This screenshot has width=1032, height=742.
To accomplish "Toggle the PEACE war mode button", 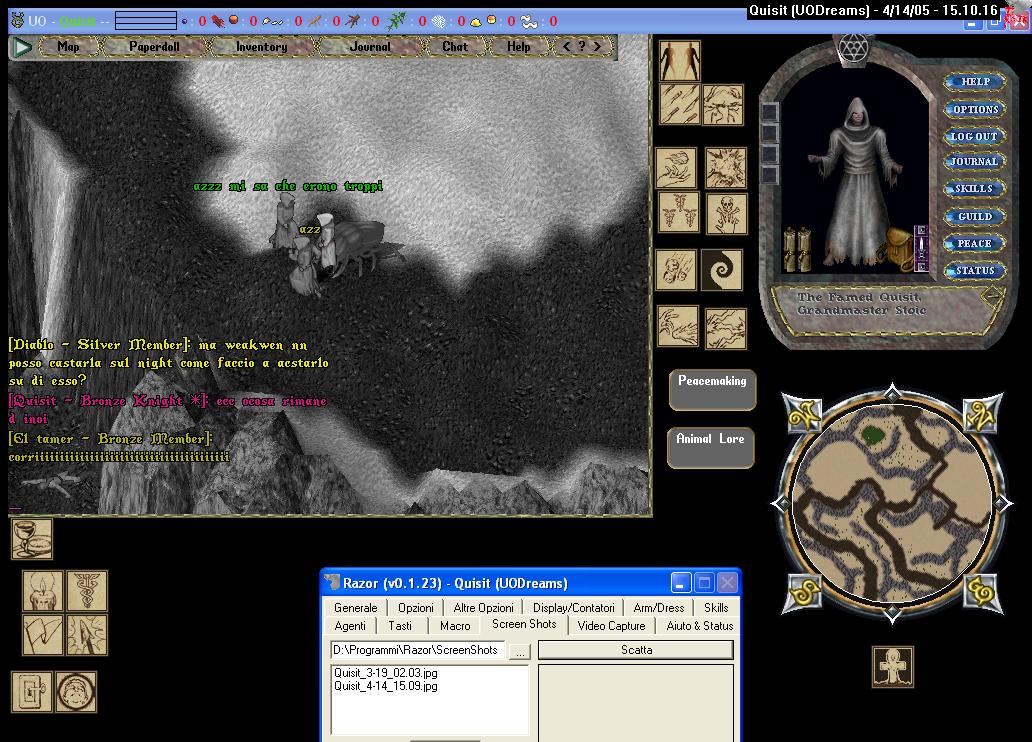I will point(974,244).
